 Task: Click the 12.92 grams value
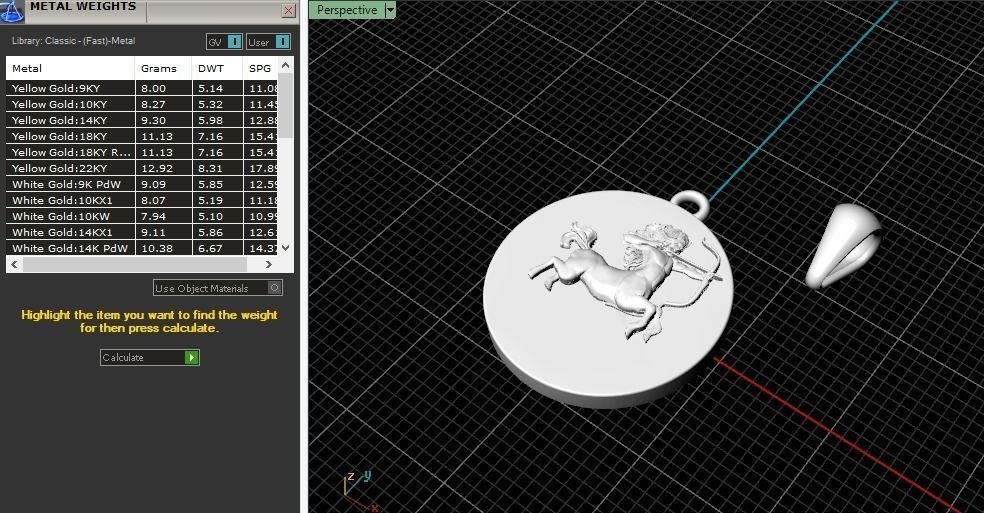(x=156, y=168)
